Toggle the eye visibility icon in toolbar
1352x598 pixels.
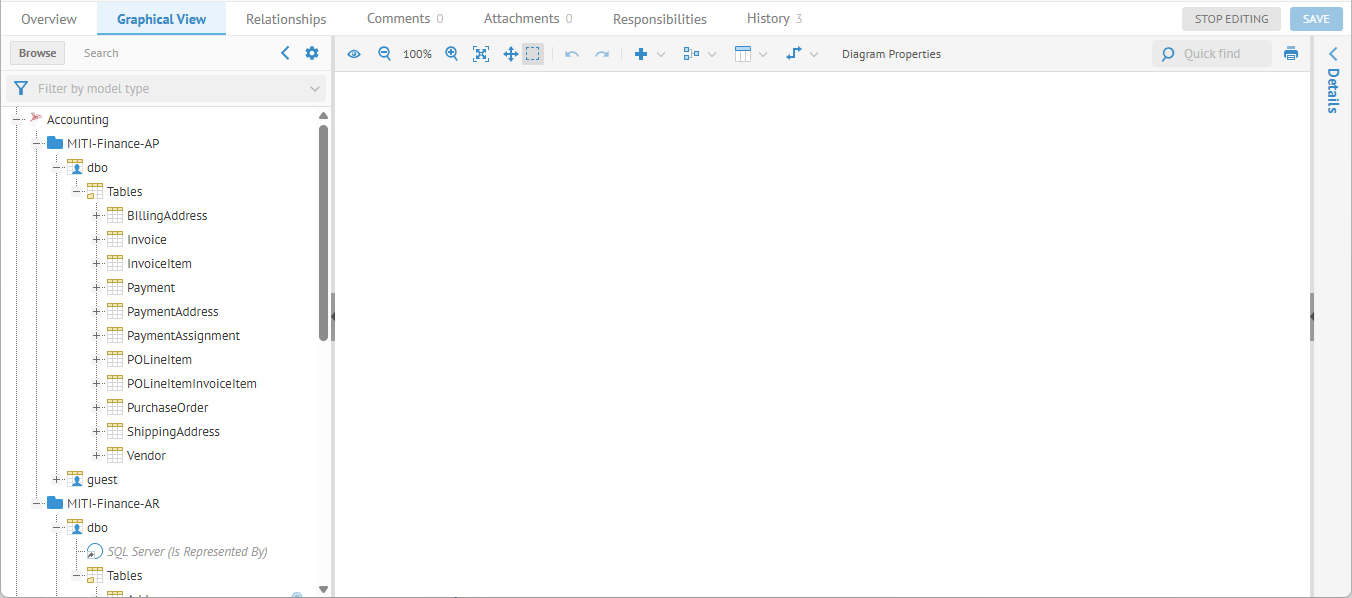(x=354, y=54)
